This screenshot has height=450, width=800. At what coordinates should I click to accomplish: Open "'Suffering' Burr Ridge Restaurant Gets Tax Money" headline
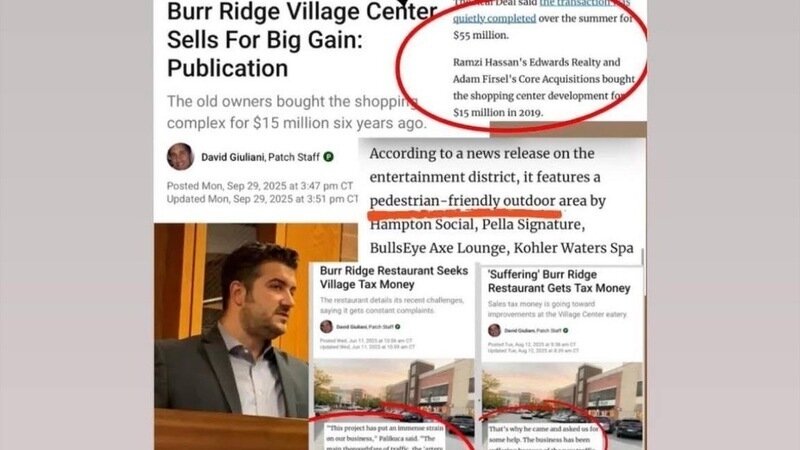click(x=559, y=281)
